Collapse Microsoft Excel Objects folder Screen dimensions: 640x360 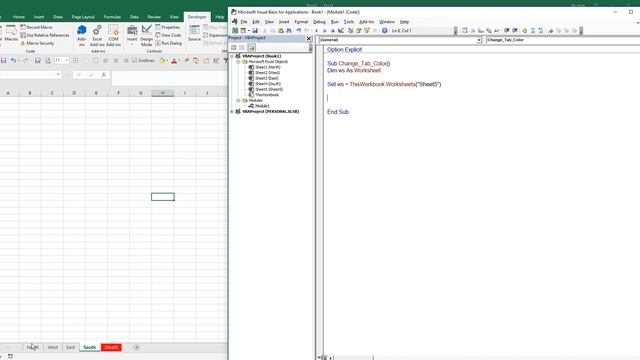pyautogui.click(x=238, y=62)
